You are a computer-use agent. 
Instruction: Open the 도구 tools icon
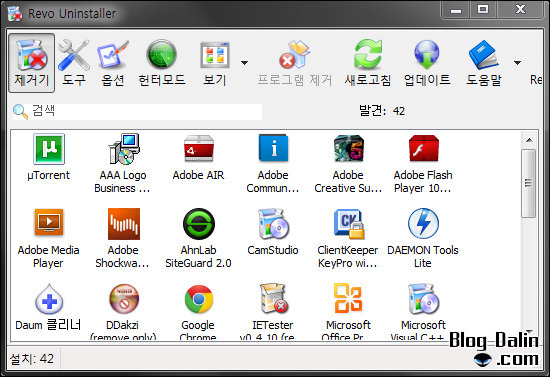pos(74,55)
